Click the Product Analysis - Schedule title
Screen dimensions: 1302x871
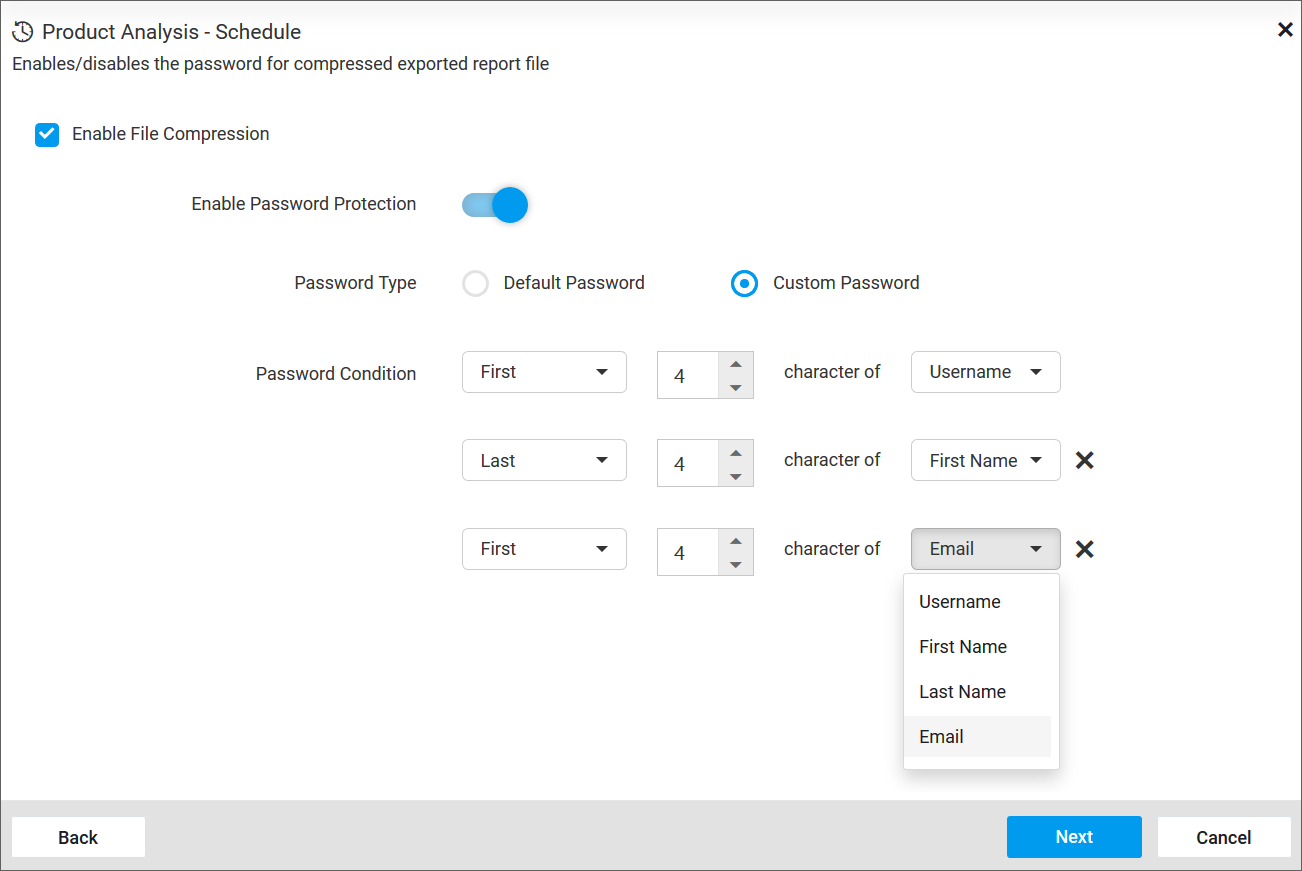tap(171, 32)
